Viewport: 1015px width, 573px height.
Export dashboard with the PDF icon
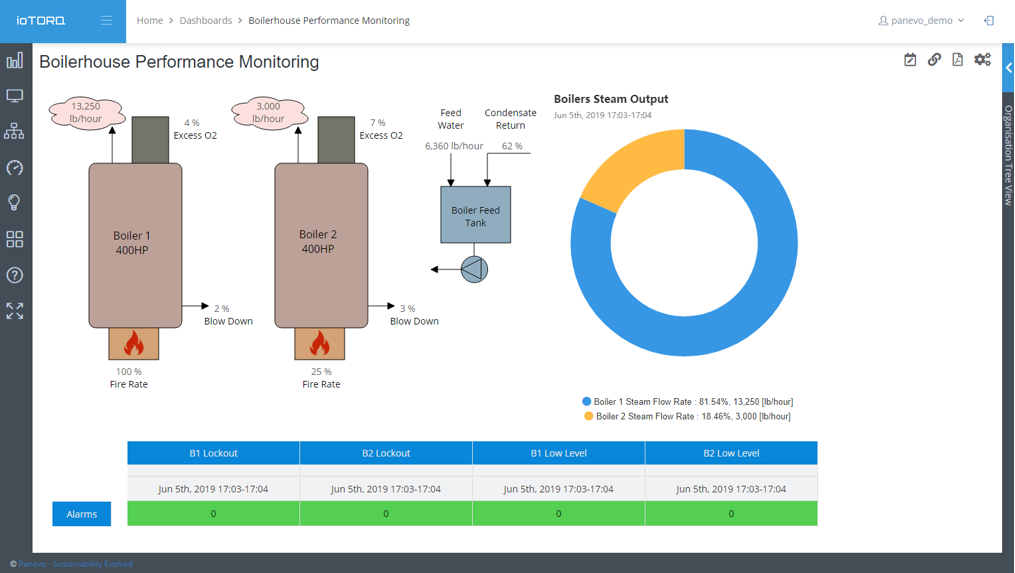[x=957, y=60]
